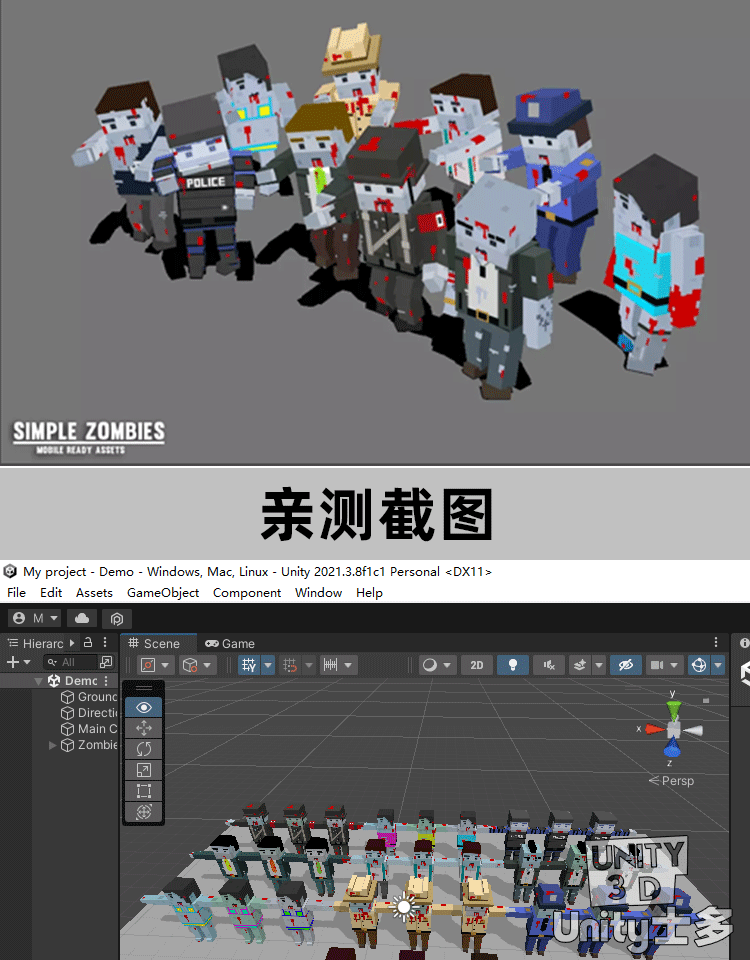The image size is (750, 960).
Task: Select the Rotate tool
Action: (x=144, y=749)
